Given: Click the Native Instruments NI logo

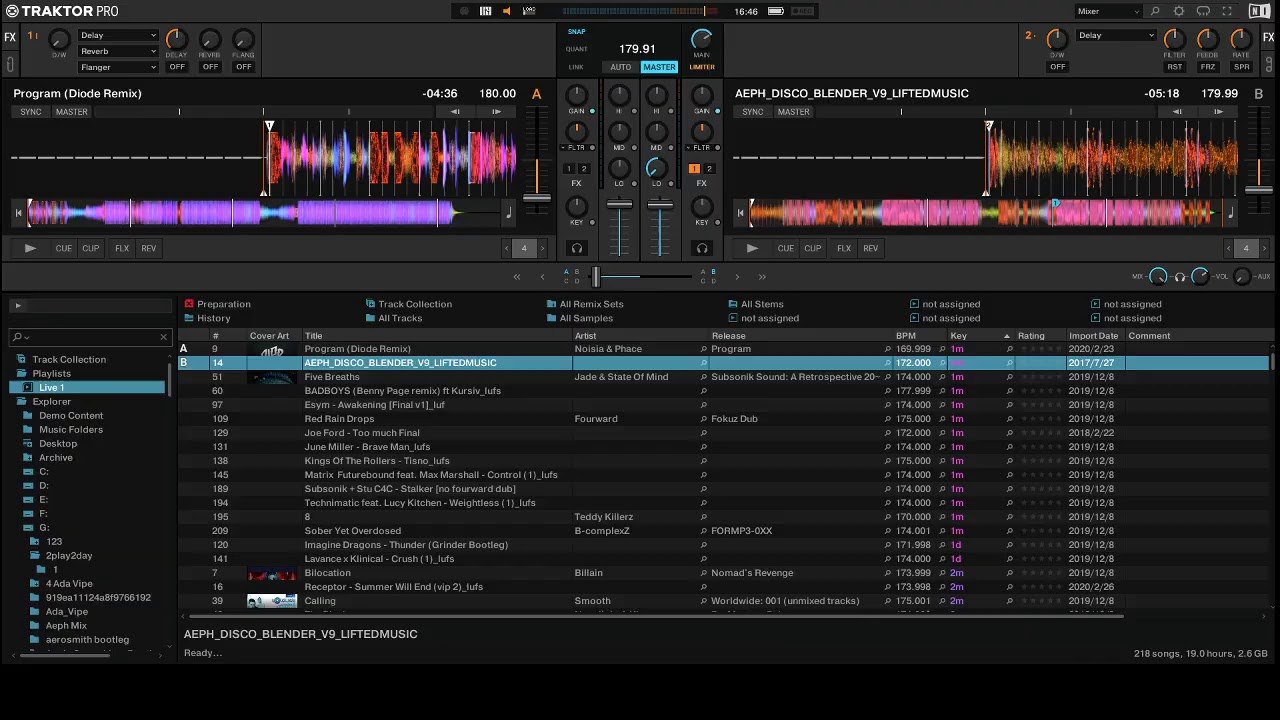Looking at the screenshot, I should (x=1258, y=11).
